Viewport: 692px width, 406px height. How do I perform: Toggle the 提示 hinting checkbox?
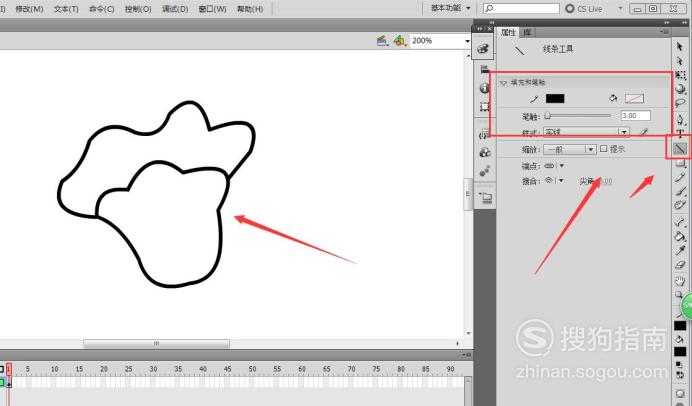pos(604,149)
